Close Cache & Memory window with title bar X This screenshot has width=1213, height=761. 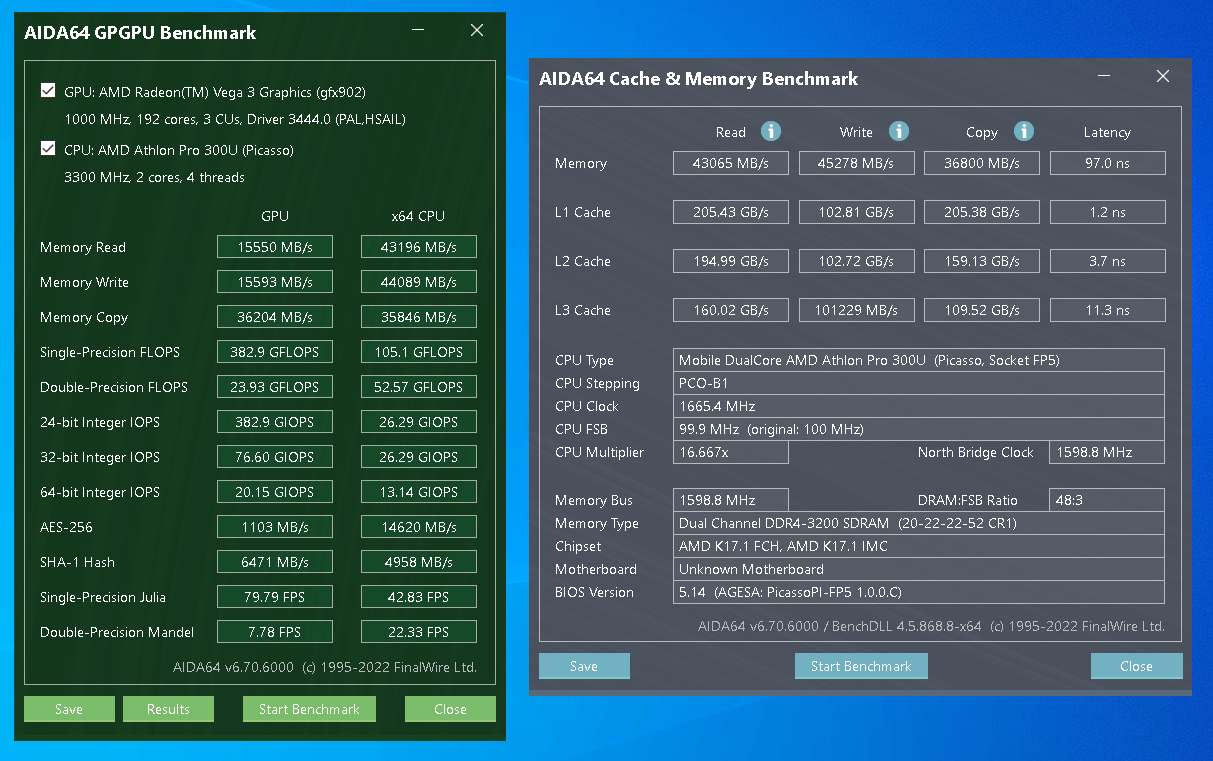click(x=1163, y=77)
